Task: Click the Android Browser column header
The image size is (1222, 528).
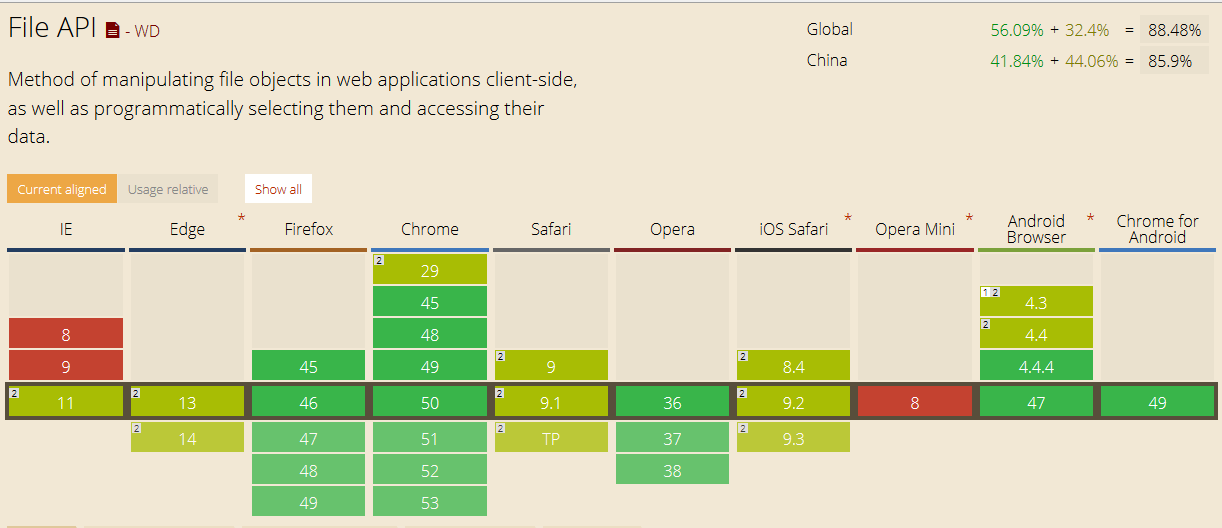Action: 1036,229
